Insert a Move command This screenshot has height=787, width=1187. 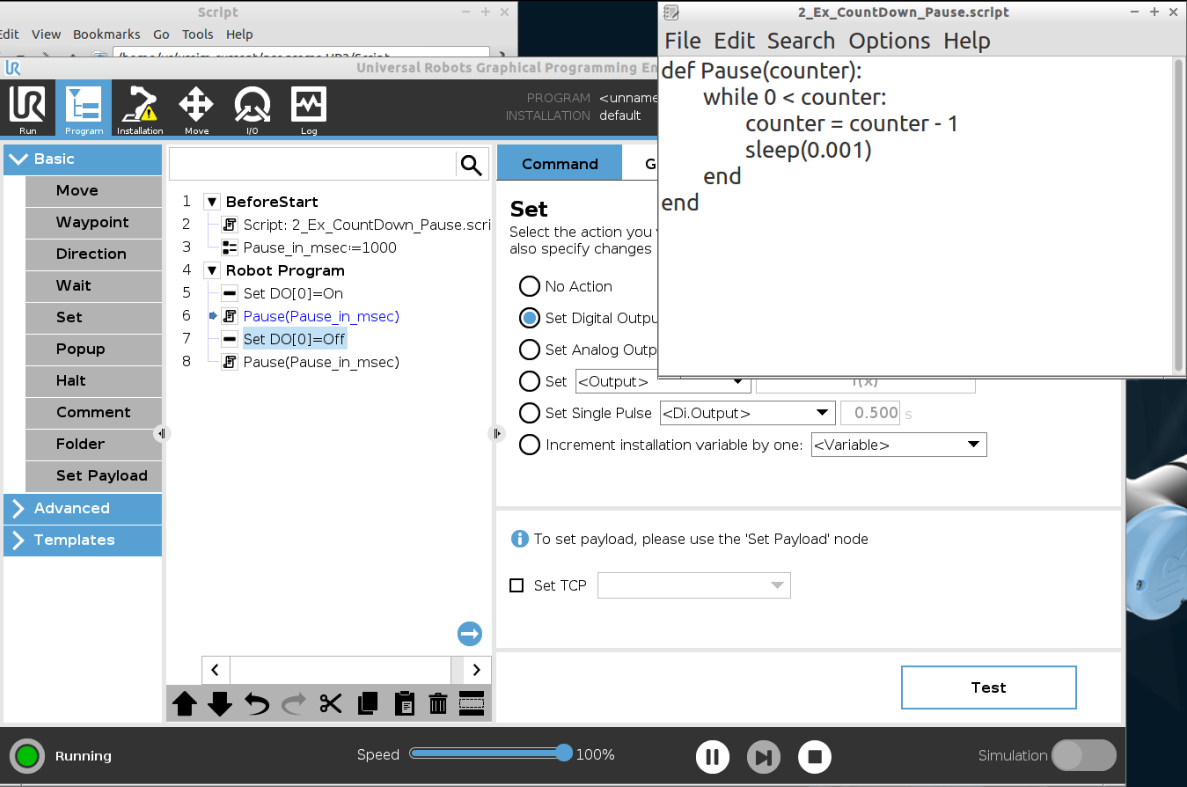[x=94, y=191]
